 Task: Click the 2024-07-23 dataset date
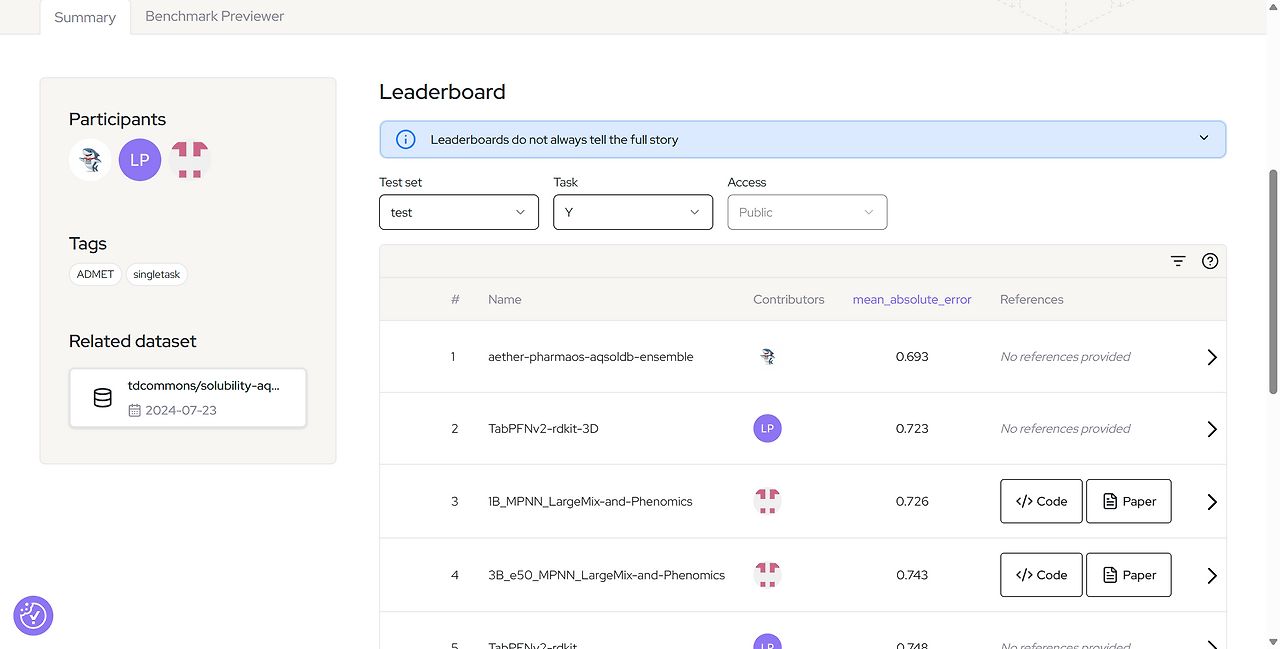pos(181,410)
